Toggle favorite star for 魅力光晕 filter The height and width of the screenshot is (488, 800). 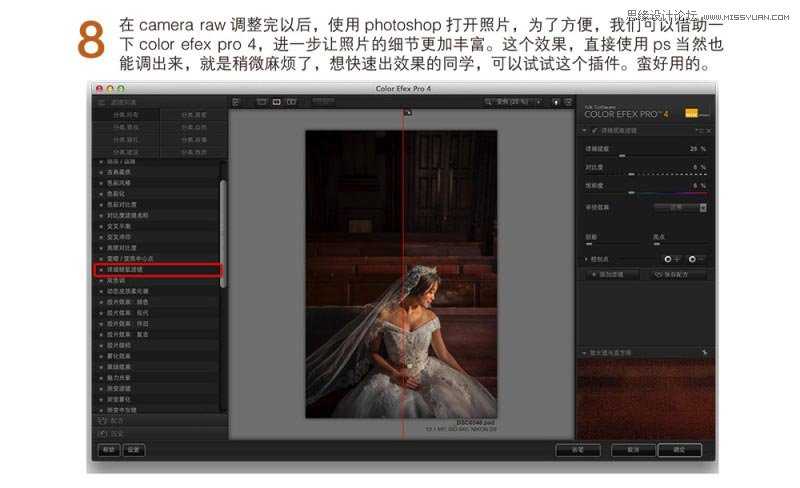click(101, 378)
